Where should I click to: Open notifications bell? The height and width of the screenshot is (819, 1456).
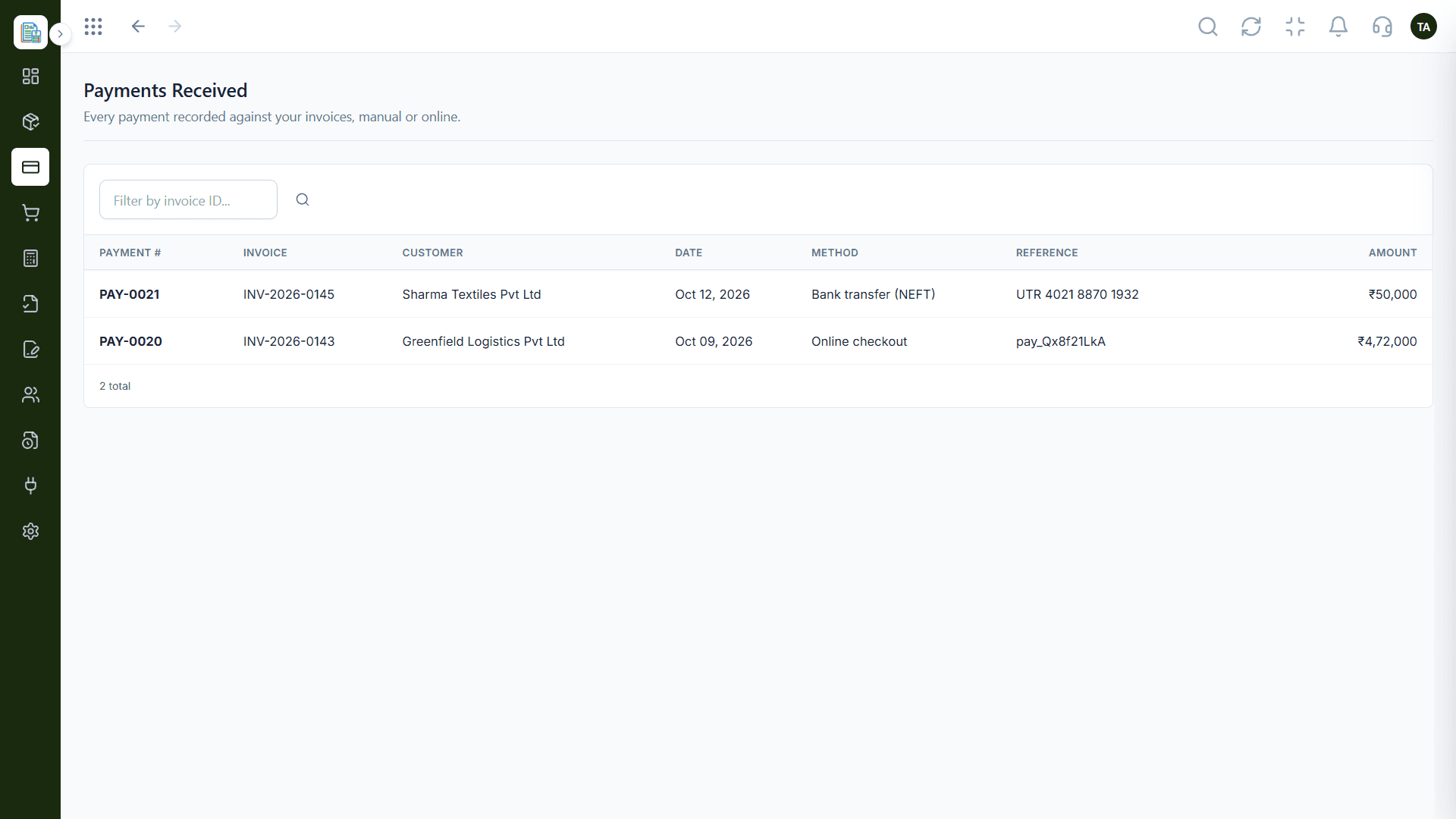point(1338,27)
